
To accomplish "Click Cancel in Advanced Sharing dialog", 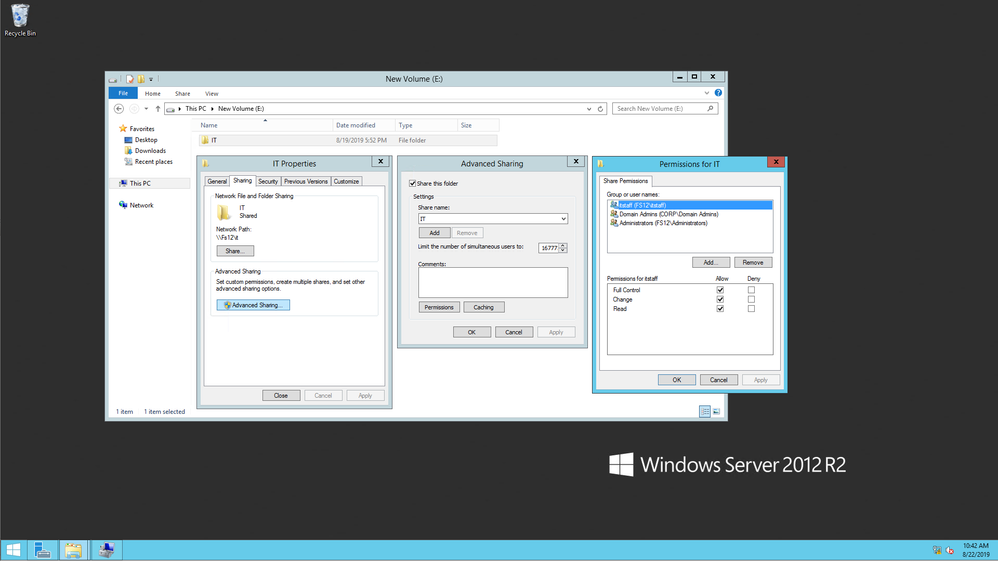I will (514, 332).
